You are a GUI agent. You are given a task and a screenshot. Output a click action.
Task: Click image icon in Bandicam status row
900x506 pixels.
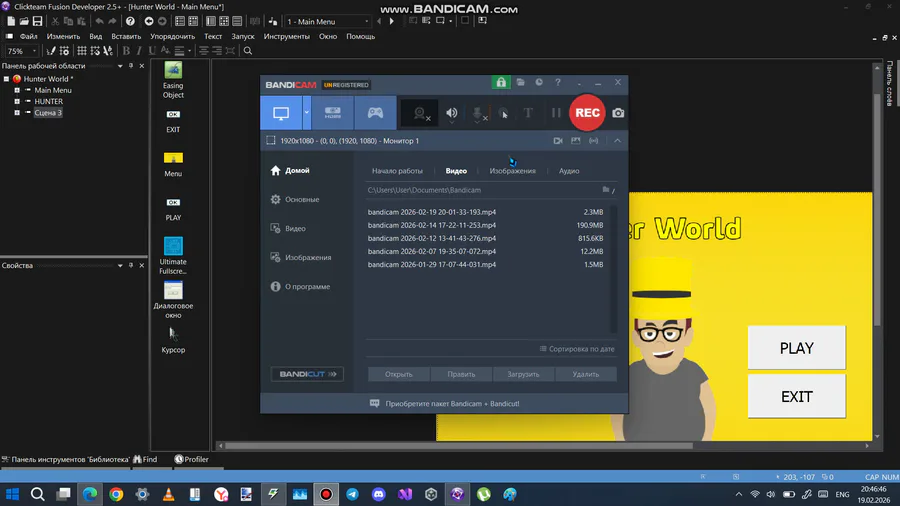576,141
